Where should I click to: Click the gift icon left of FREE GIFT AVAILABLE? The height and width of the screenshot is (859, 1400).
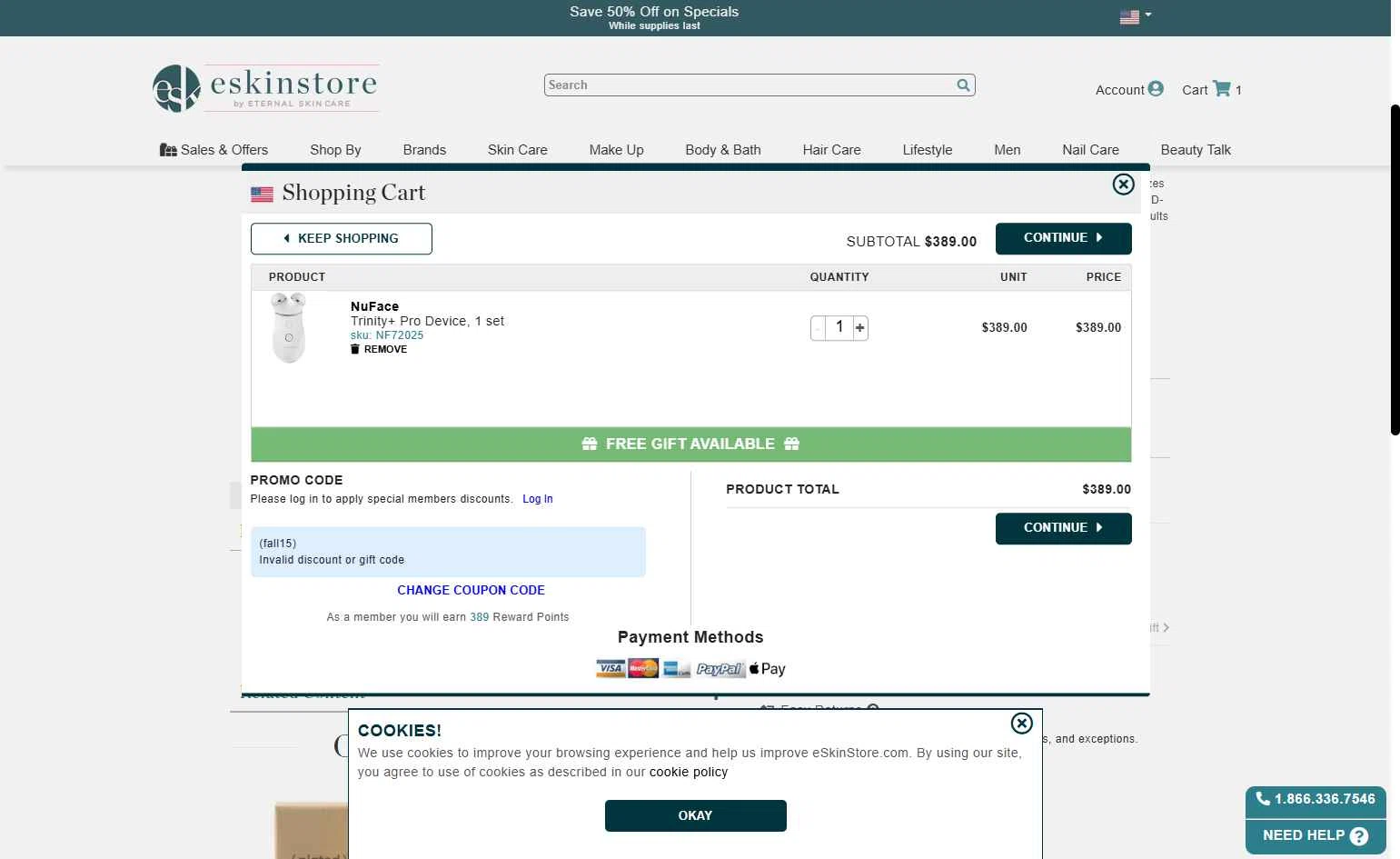pyautogui.click(x=590, y=444)
